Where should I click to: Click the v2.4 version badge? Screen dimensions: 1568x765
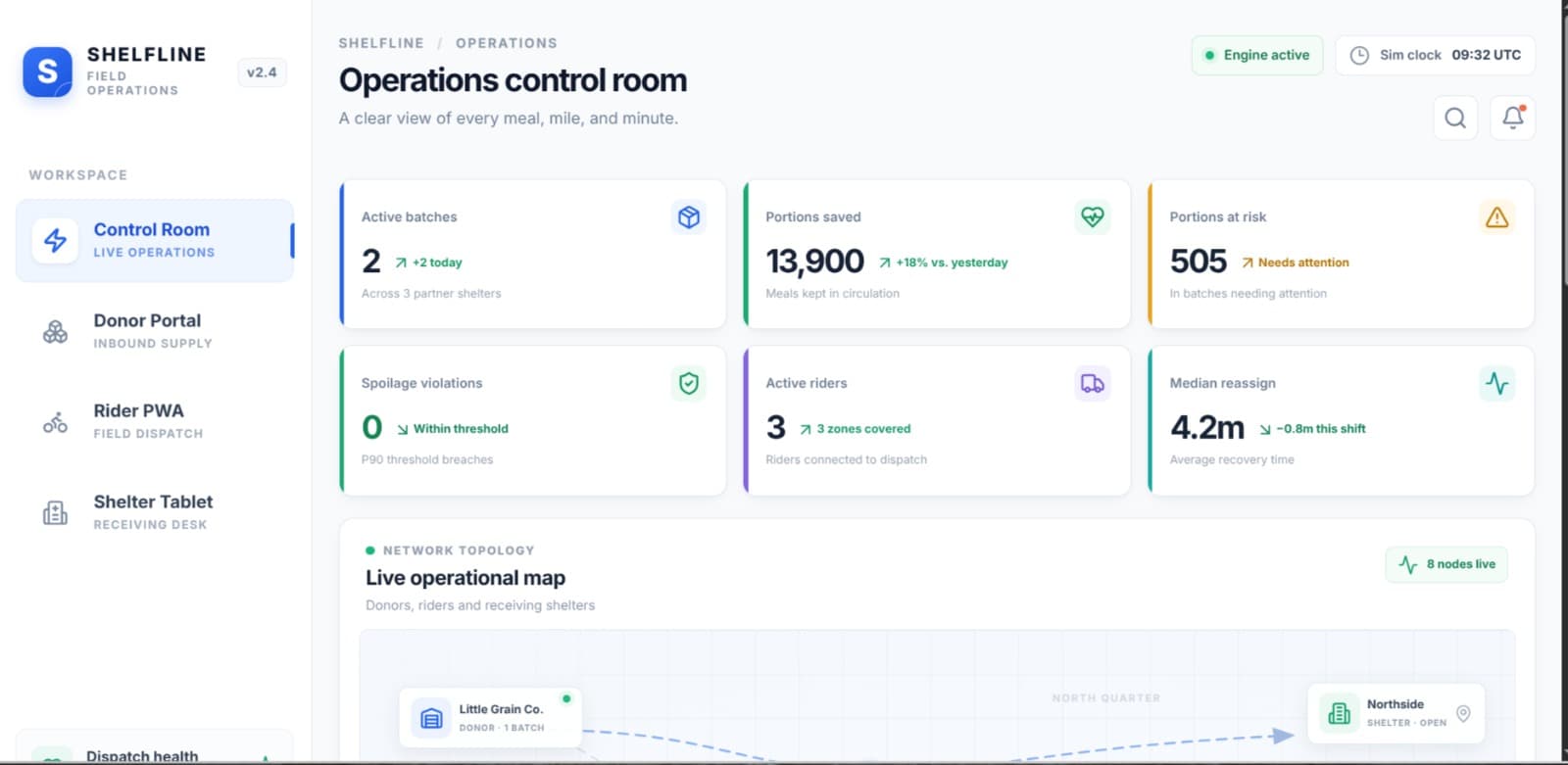(x=262, y=72)
